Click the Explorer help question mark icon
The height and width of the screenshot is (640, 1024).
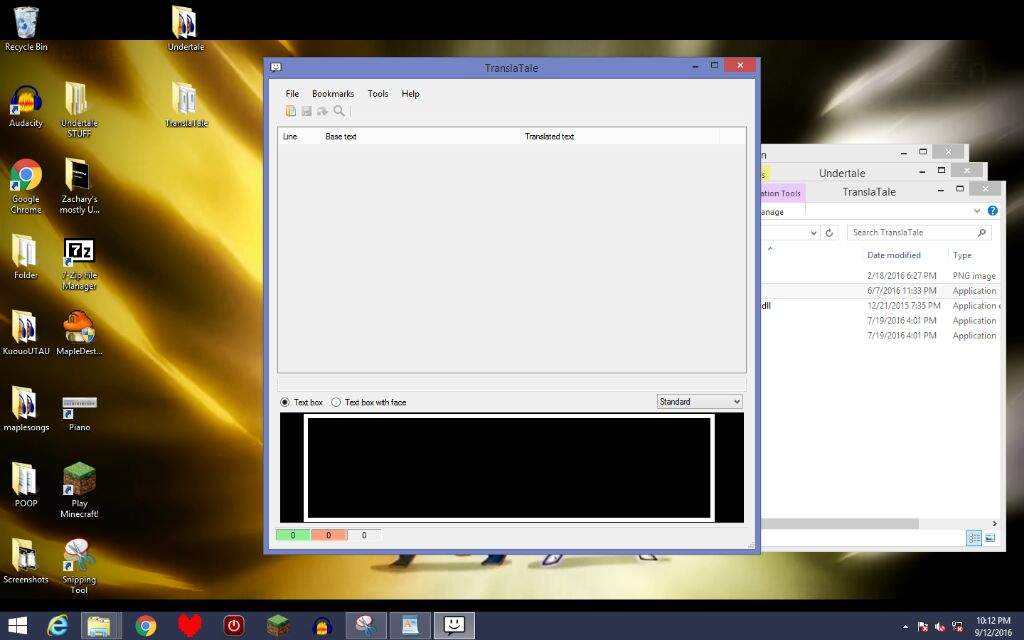pyautogui.click(x=992, y=211)
